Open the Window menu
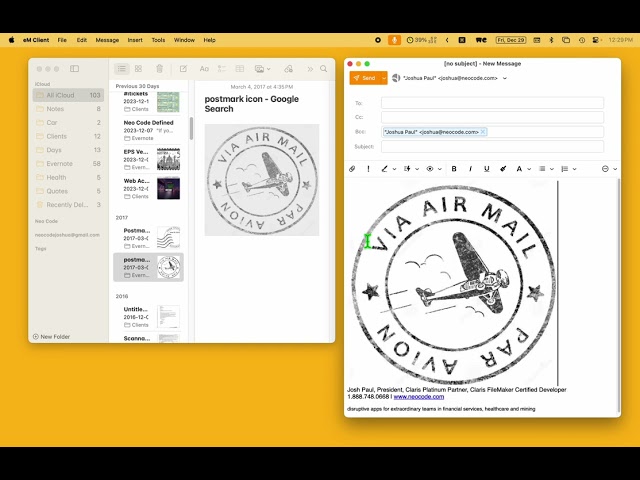 pyautogui.click(x=184, y=40)
